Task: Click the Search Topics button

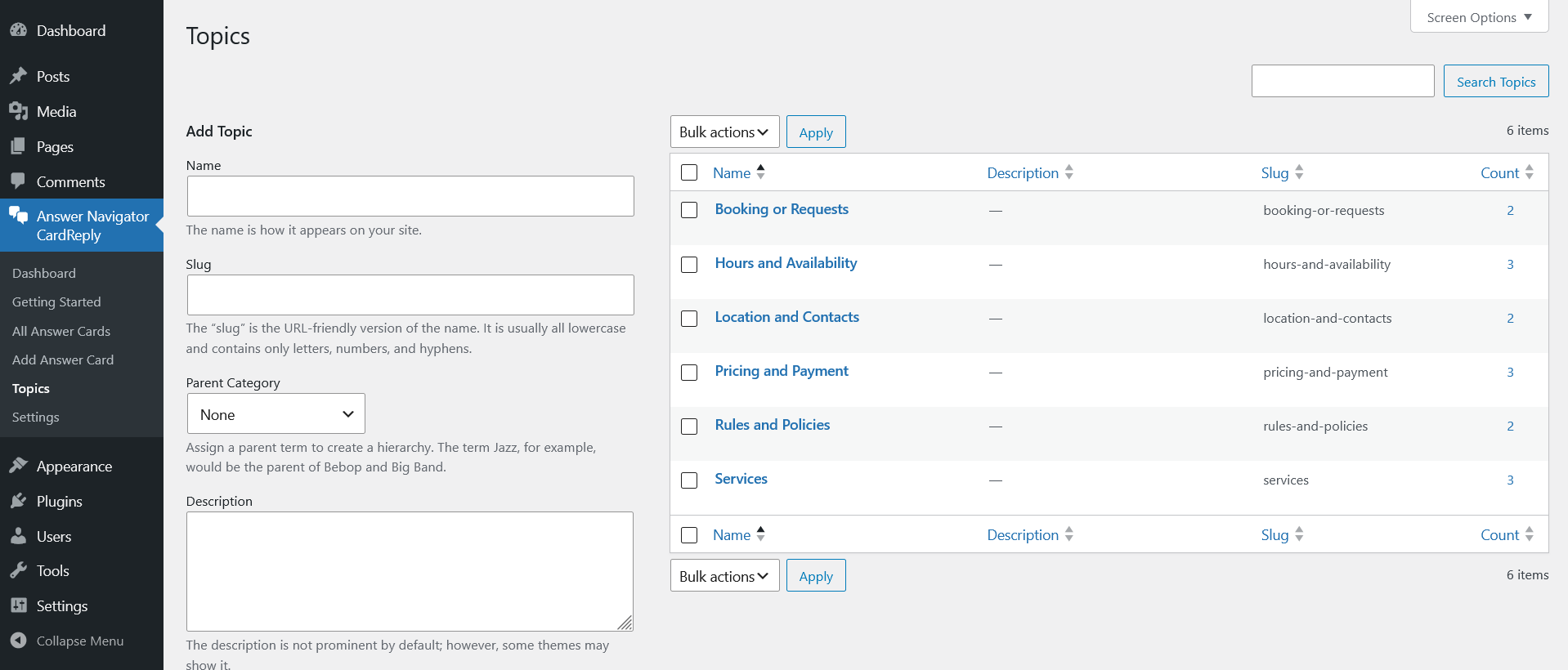Action: [x=1496, y=81]
